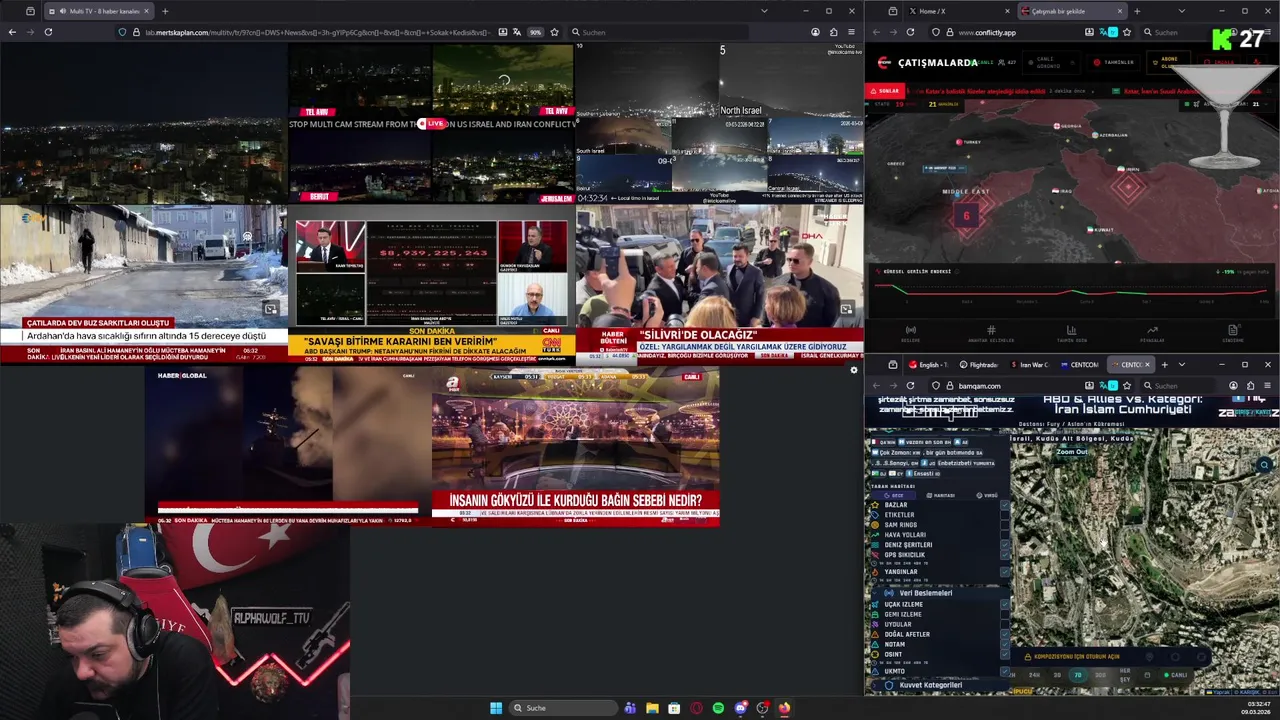Reload the conflictly.app page
The width and height of the screenshot is (1280, 720).
pyautogui.click(x=910, y=32)
